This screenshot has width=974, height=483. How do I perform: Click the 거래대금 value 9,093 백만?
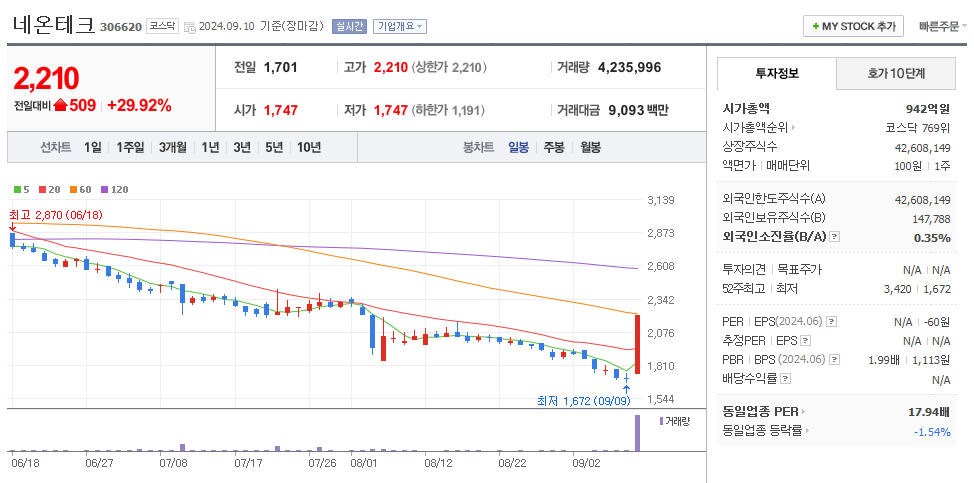pos(639,111)
